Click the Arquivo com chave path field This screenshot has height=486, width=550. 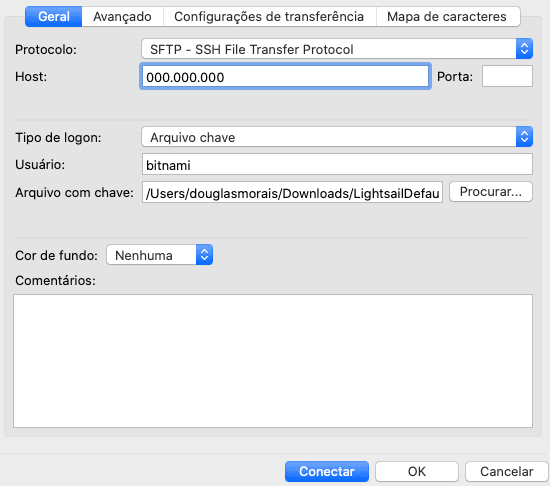[x=292, y=192]
